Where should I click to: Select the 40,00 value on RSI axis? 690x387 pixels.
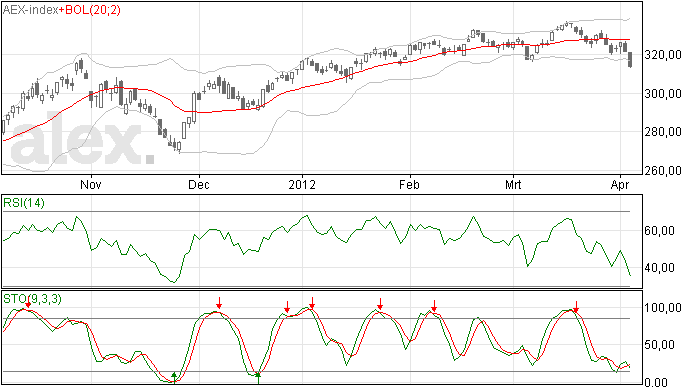click(659, 268)
